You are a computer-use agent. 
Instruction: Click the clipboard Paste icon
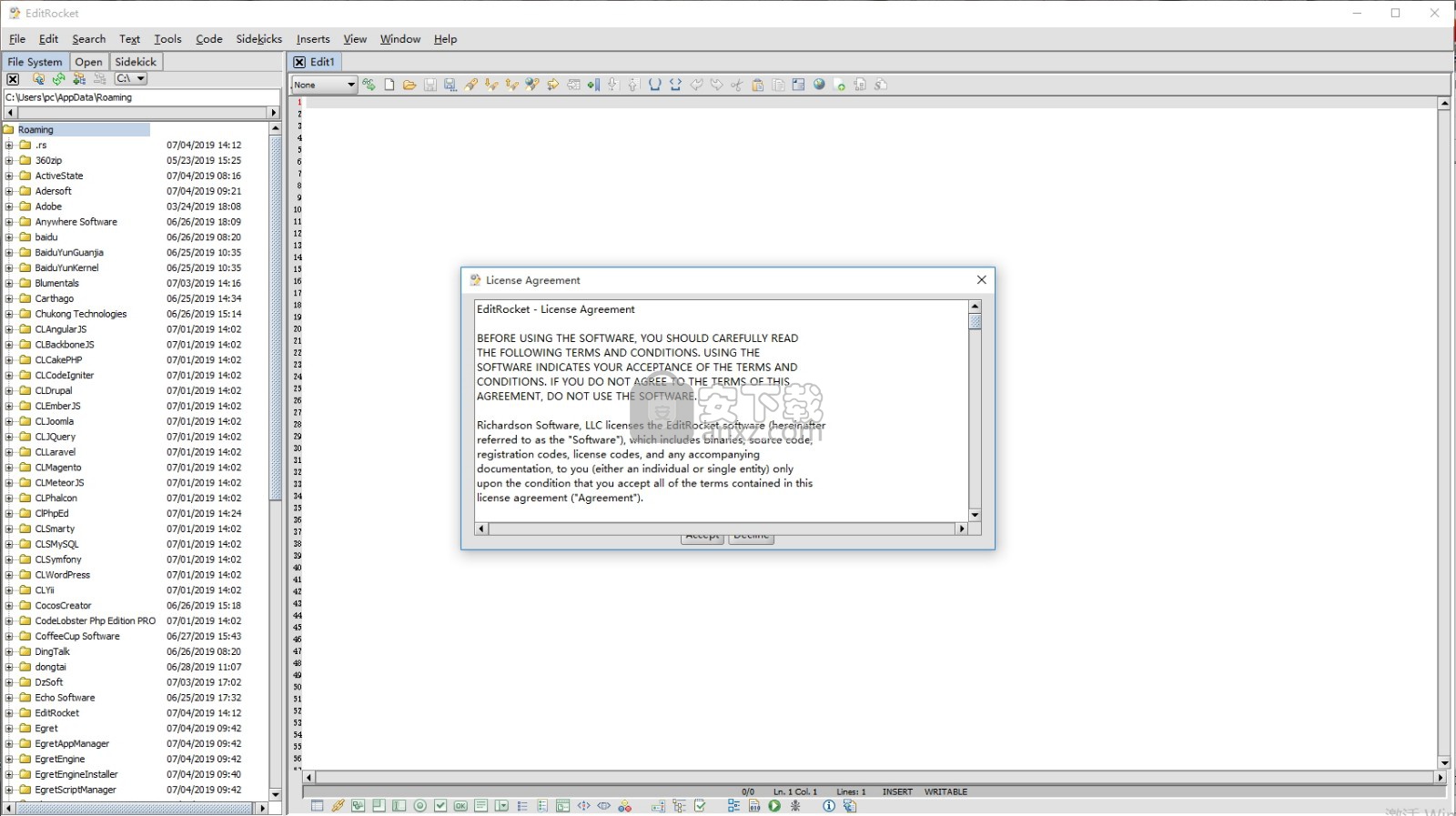[757, 85]
